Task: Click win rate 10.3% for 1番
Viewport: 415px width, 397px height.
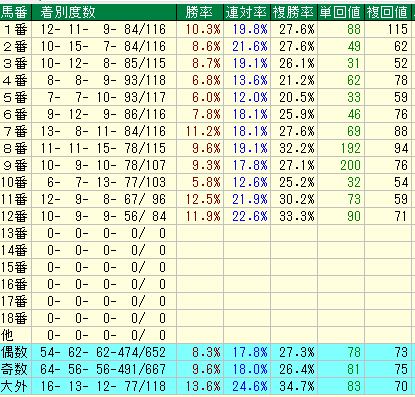Action: pyautogui.click(x=203, y=30)
